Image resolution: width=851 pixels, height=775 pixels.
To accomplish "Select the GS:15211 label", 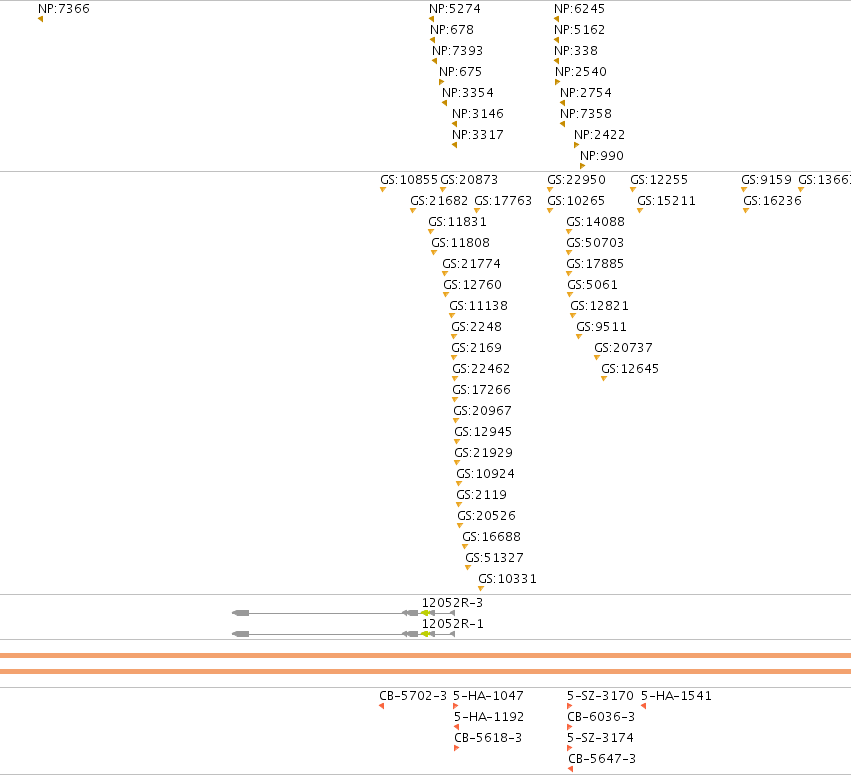I will [666, 201].
